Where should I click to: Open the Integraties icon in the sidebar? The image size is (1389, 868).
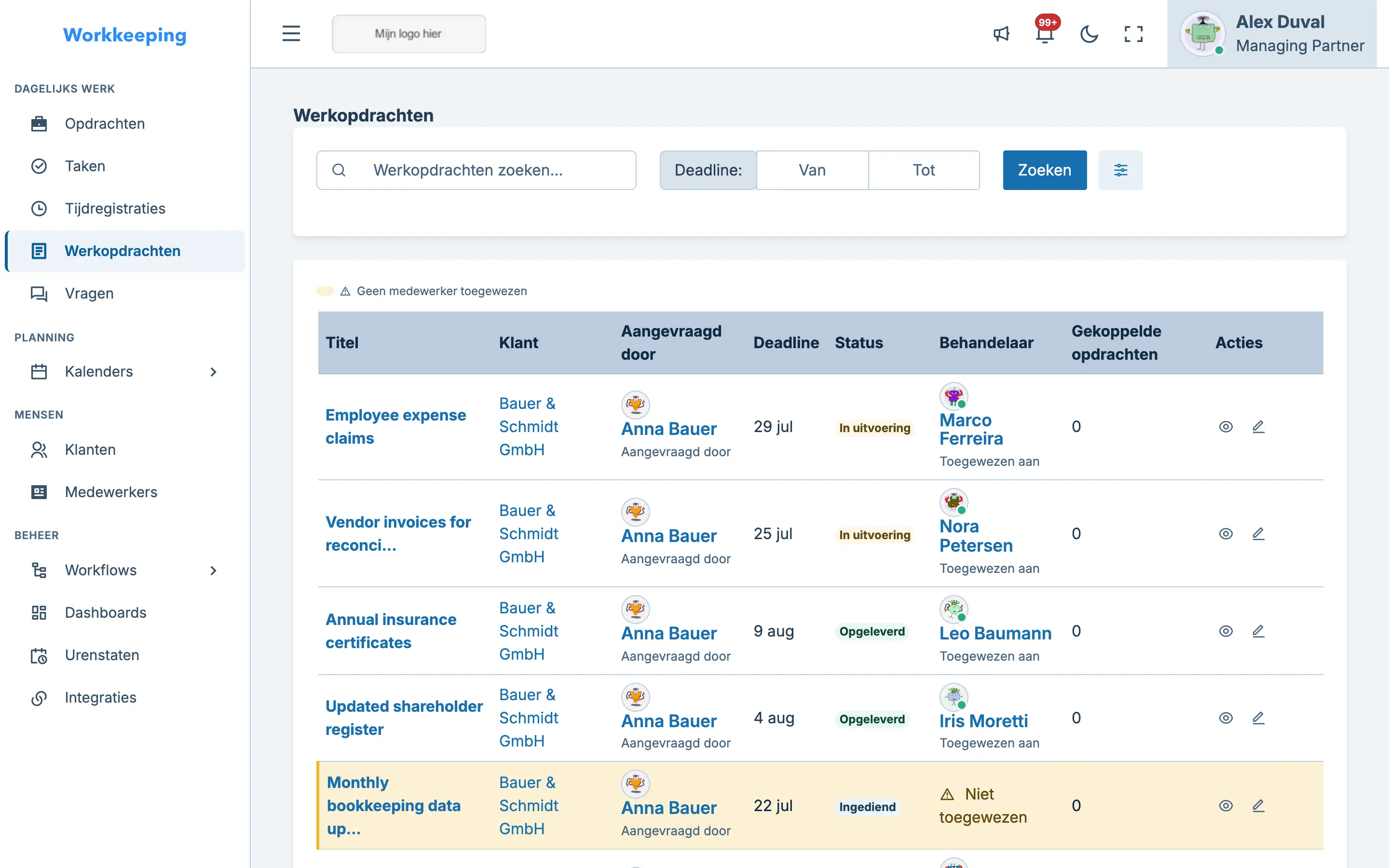click(39, 697)
